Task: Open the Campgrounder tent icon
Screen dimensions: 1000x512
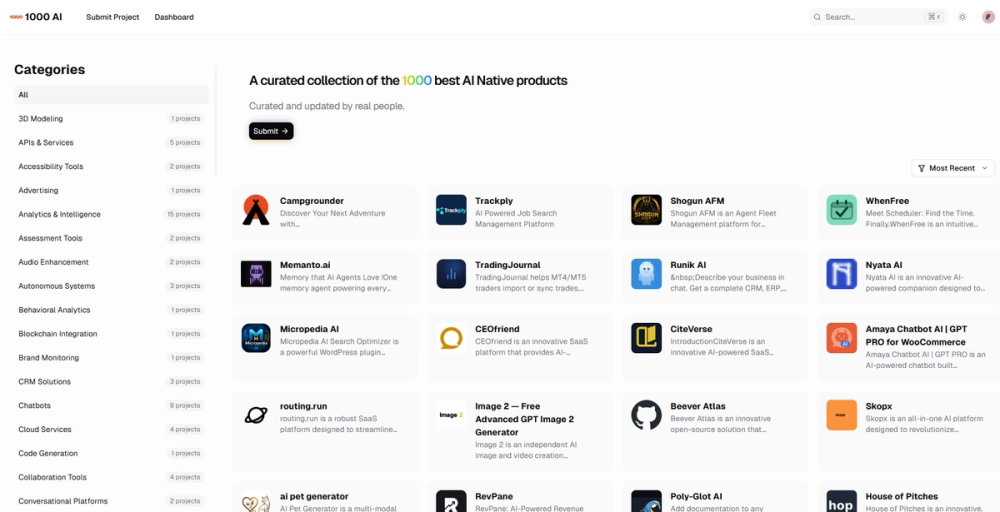Action: (256, 210)
